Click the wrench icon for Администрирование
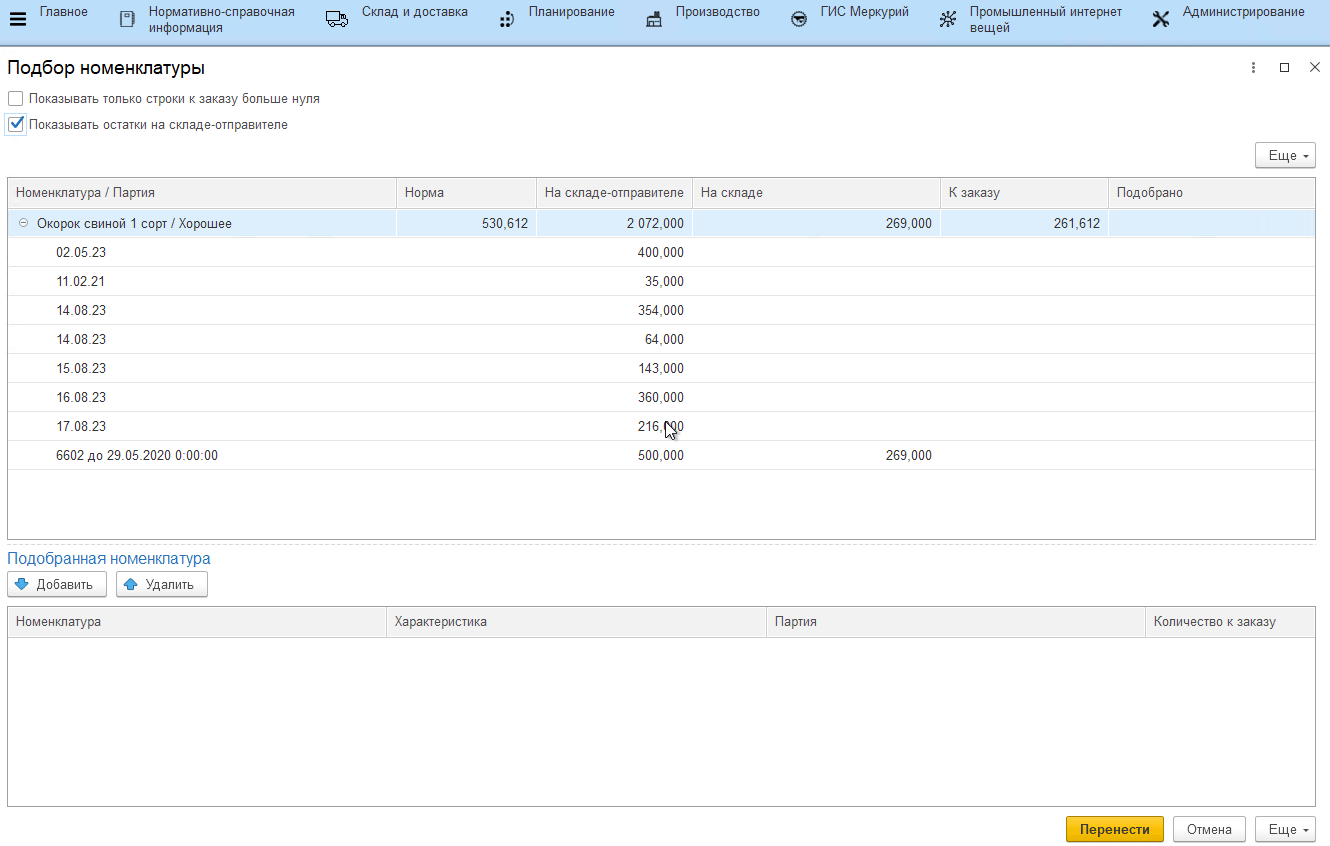Image resolution: width=1330 pixels, height=846 pixels. (1160, 19)
